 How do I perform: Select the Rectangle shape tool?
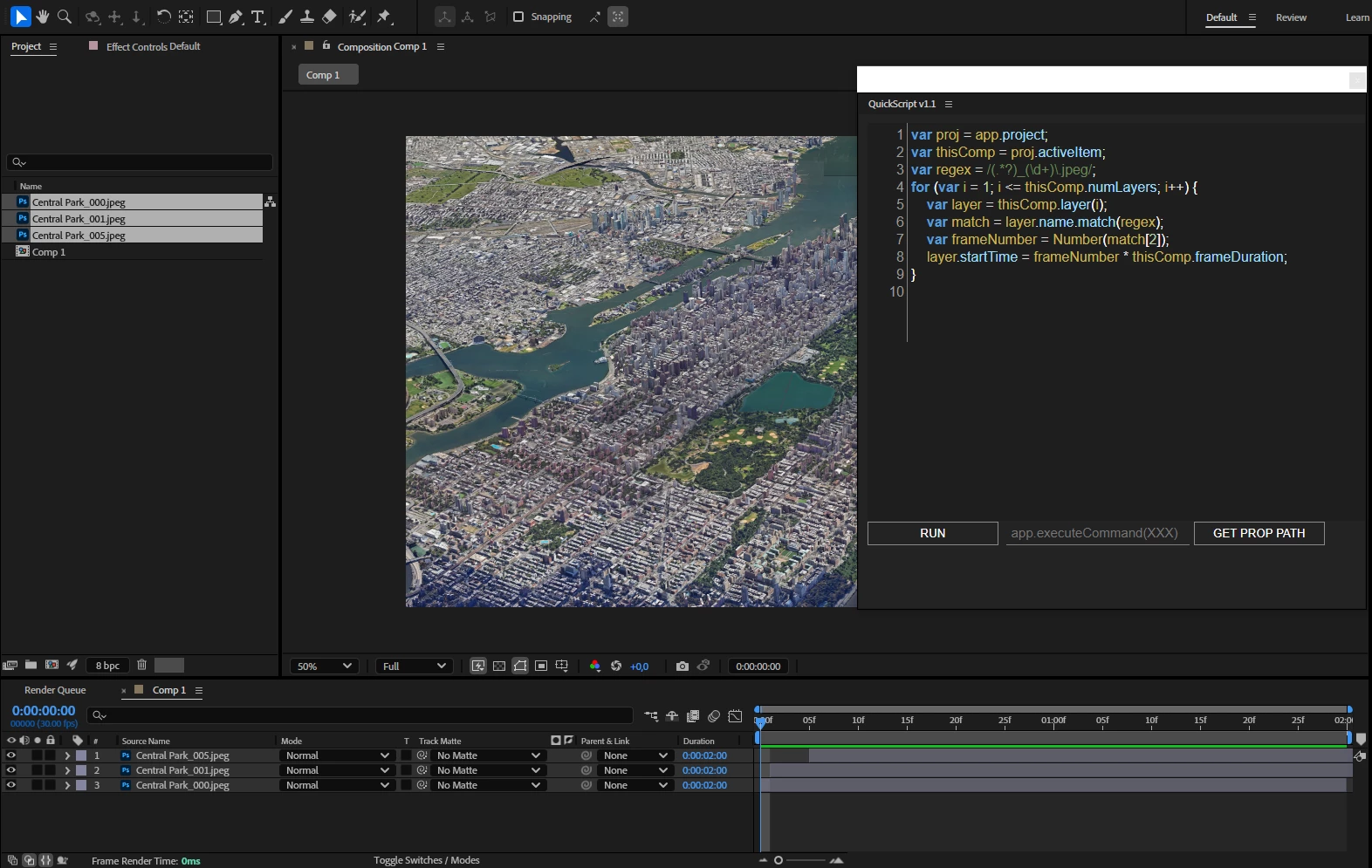pos(213,17)
